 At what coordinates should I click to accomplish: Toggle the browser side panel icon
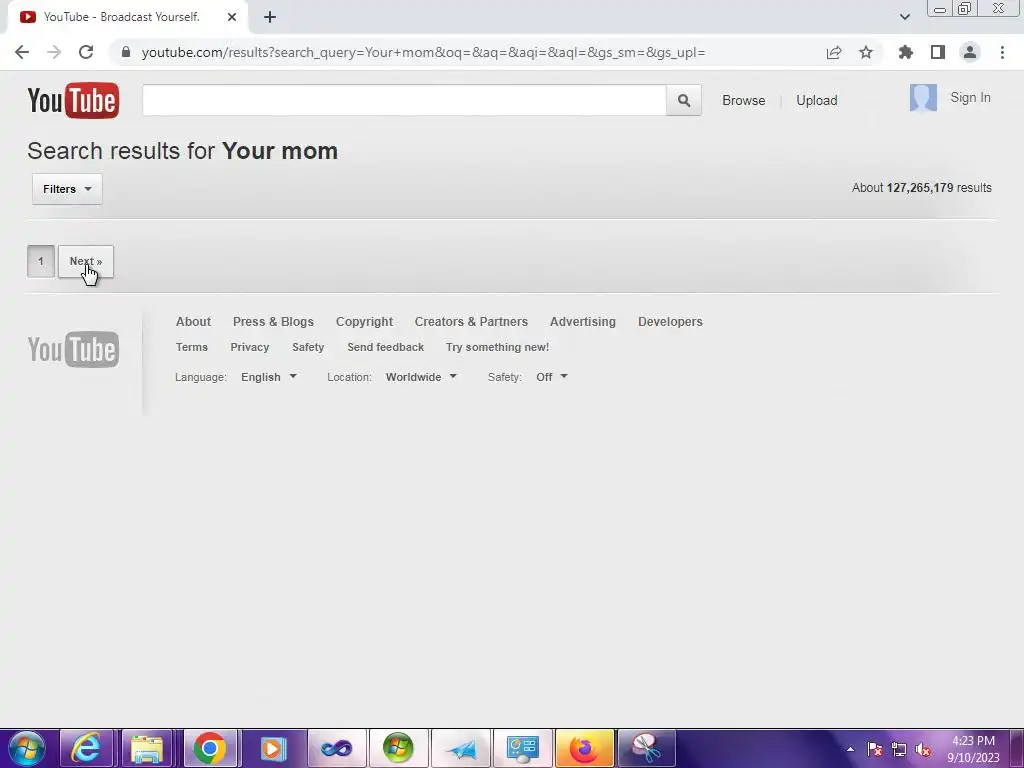[938, 52]
